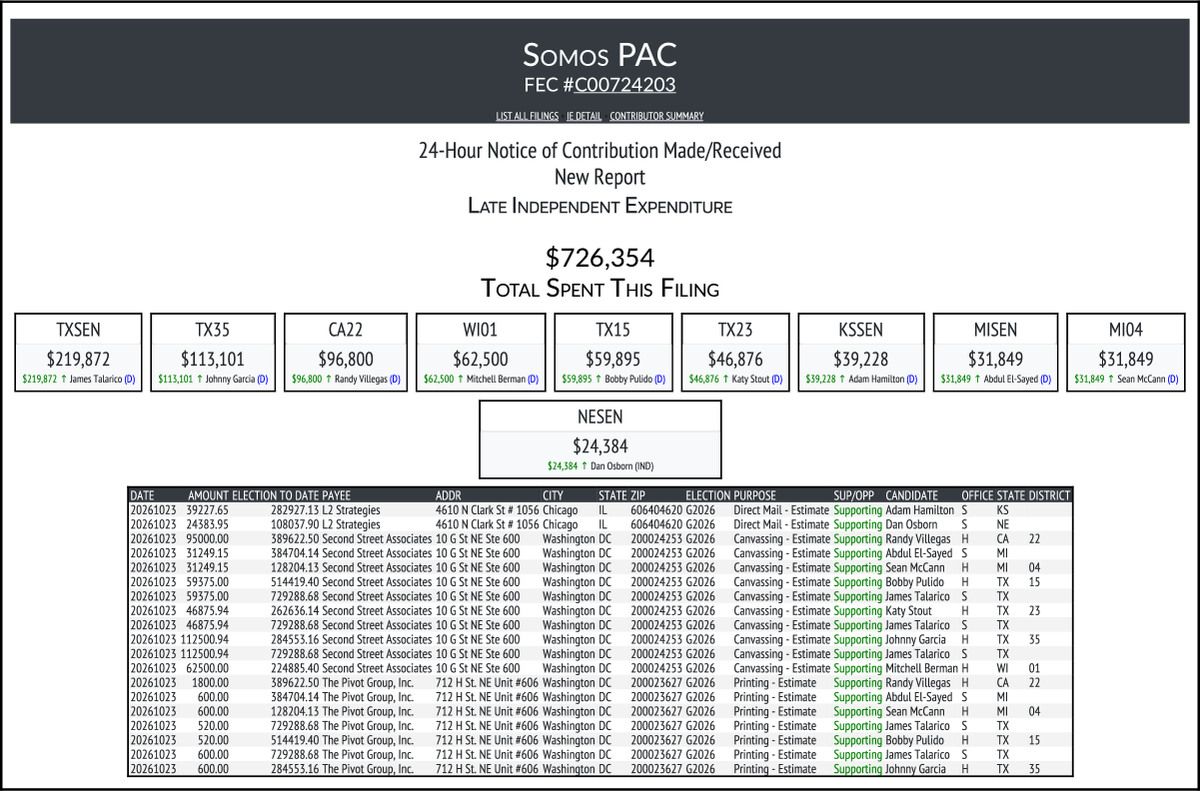The image size is (1200, 791).
Task: Click the CANDIDATE column header
Action: point(912,495)
